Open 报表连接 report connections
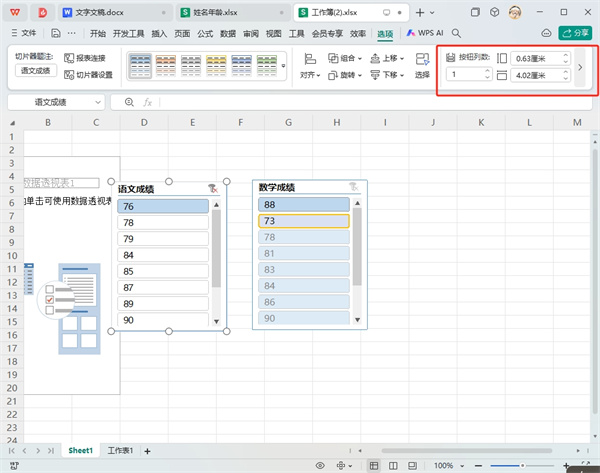Screen dimensions: 600x473 (85, 58)
